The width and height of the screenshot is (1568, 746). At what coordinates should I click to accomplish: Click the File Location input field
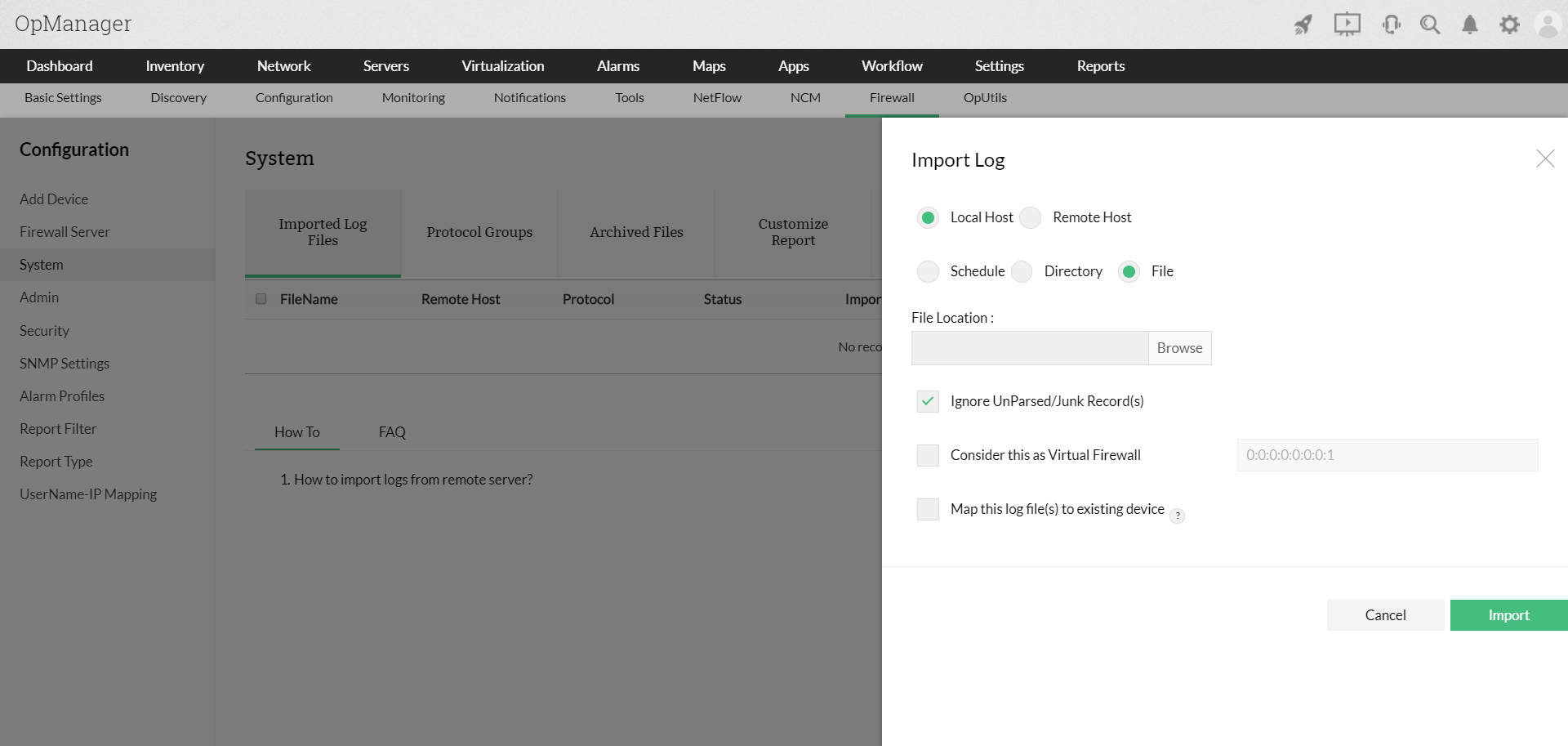(1030, 348)
